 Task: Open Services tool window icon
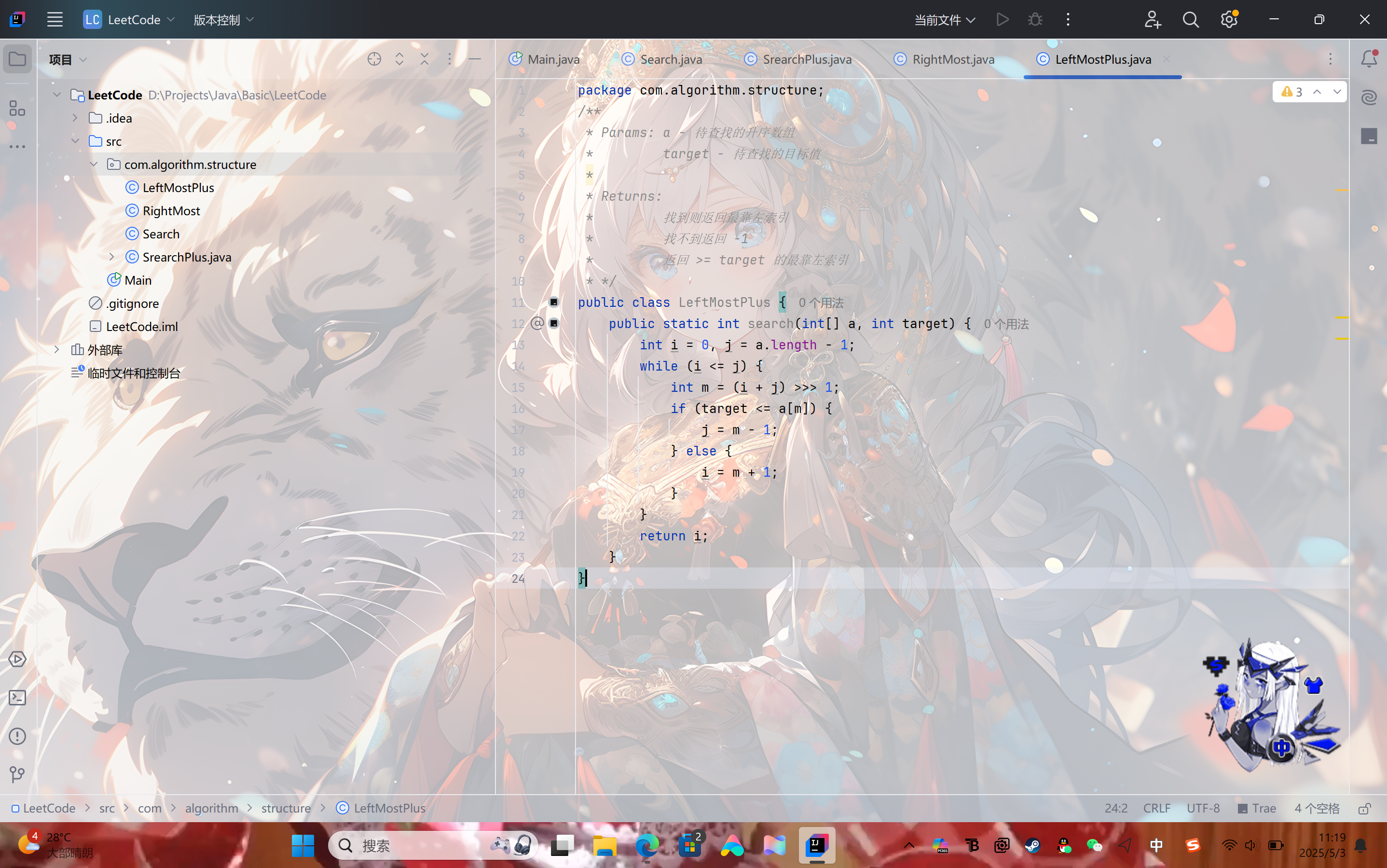tap(17, 659)
